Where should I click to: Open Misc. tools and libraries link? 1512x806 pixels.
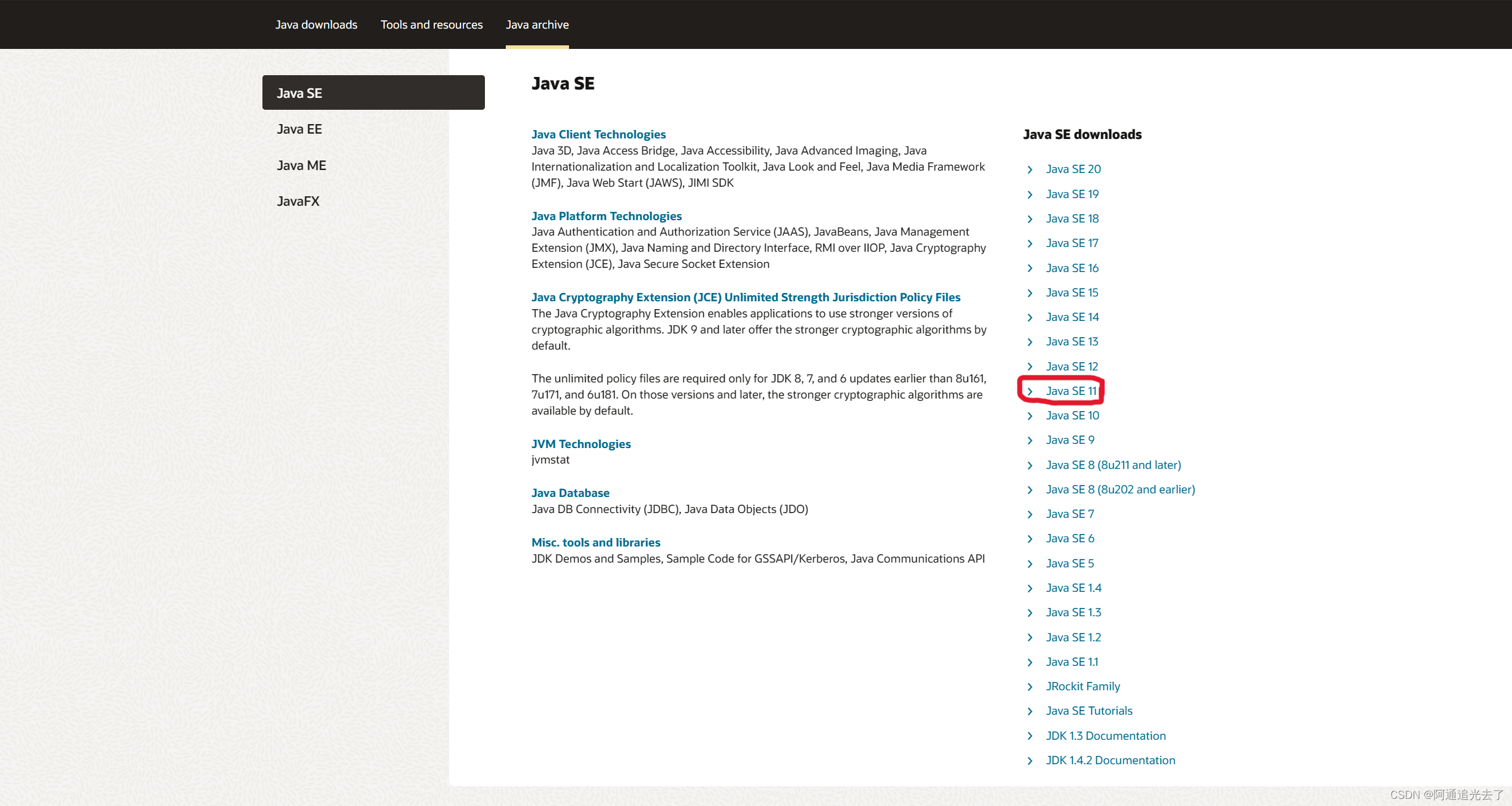(596, 542)
